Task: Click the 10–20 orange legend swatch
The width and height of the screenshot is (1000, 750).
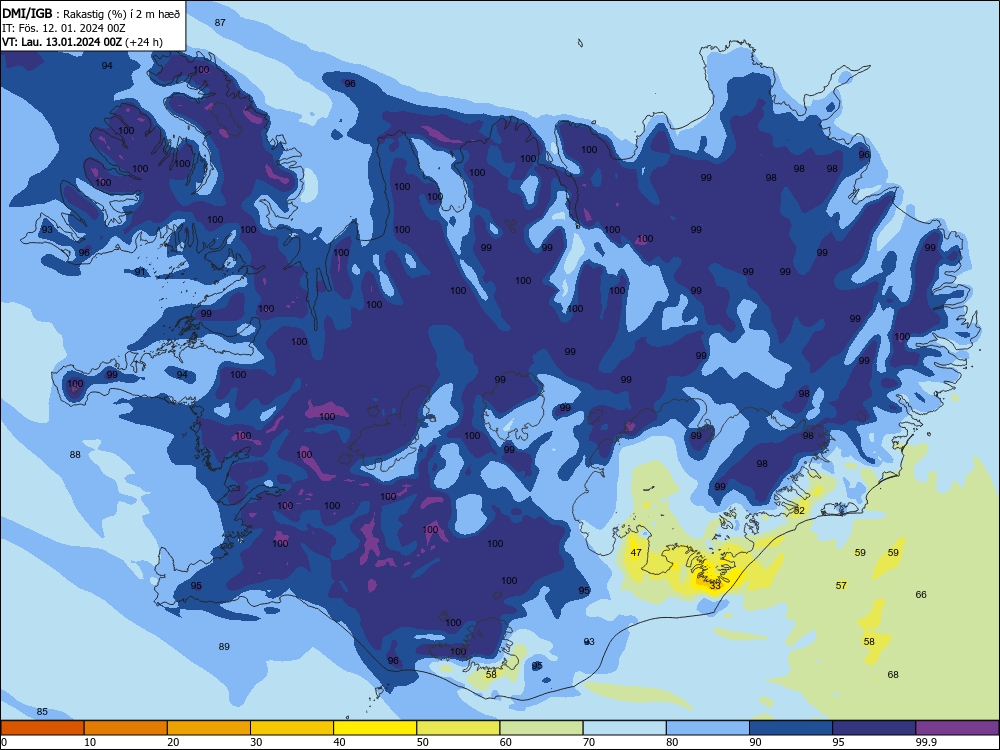Action: click(x=126, y=728)
